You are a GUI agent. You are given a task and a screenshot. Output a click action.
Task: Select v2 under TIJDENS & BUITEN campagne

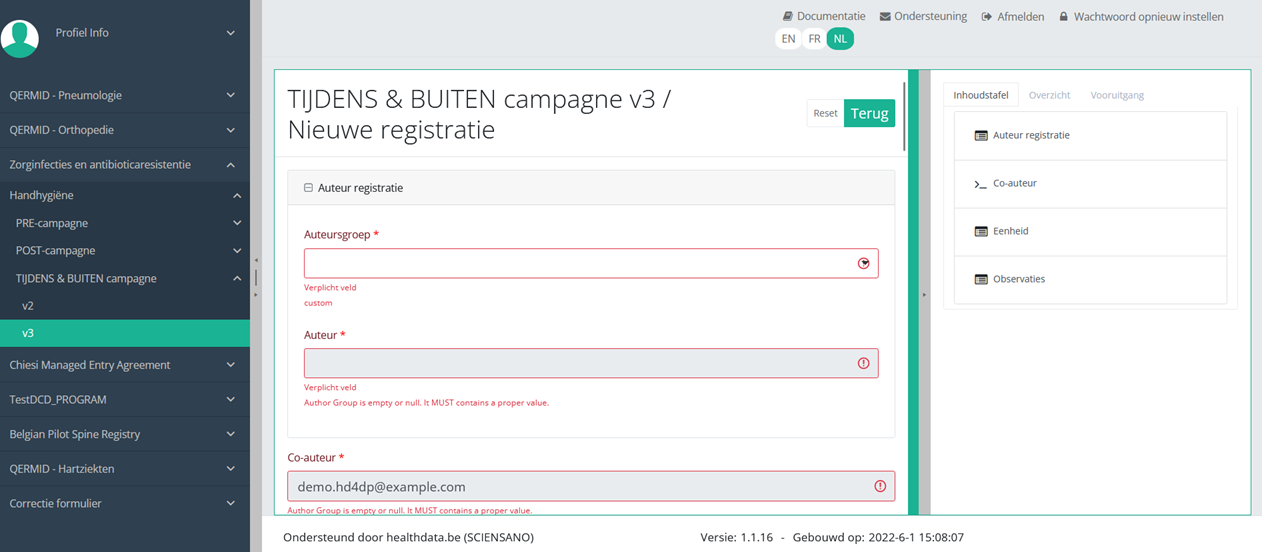pyautogui.click(x=28, y=306)
